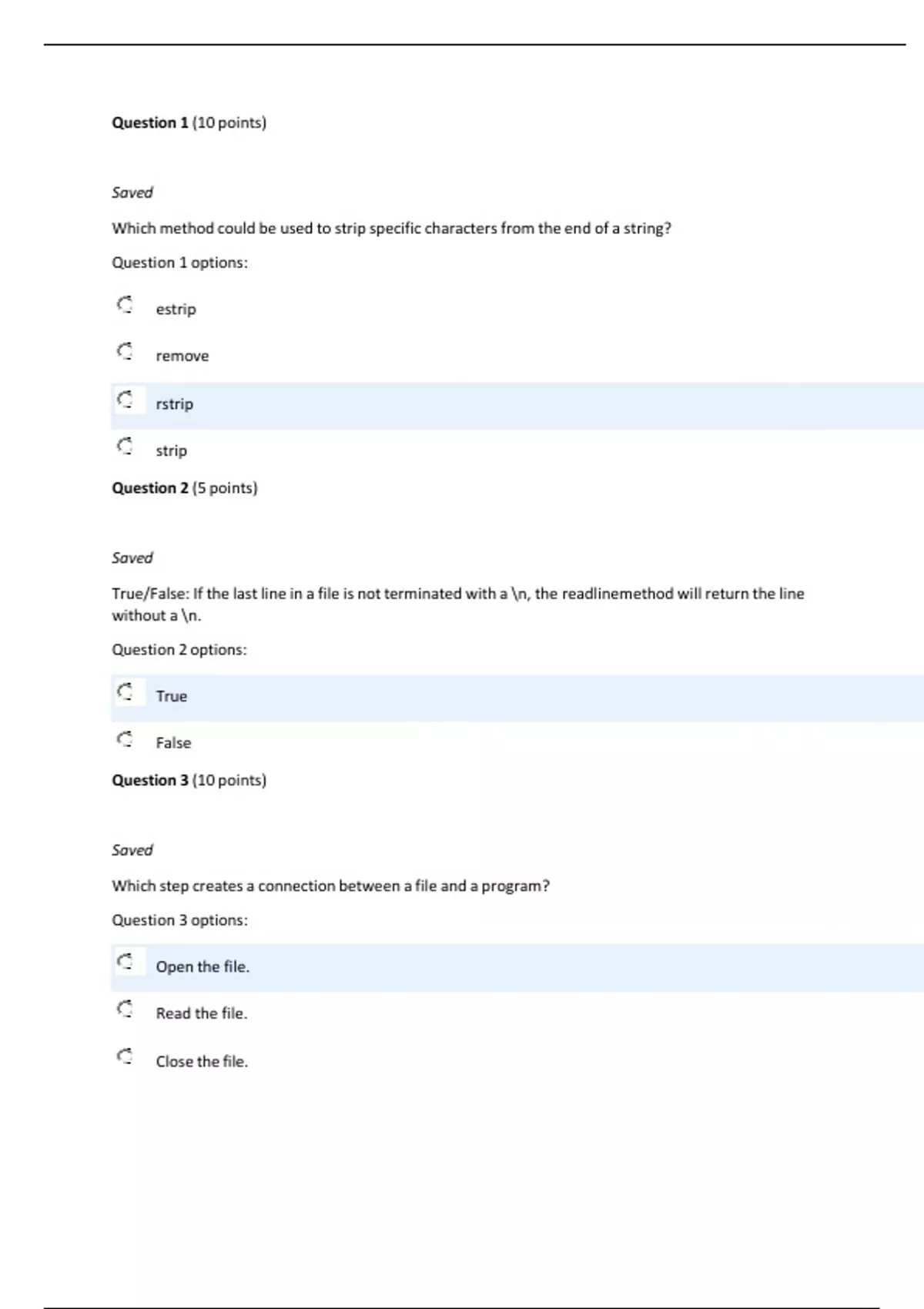Select the rstrip radio button
This screenshot has height=1309, width=924.
tap(125, 400)
